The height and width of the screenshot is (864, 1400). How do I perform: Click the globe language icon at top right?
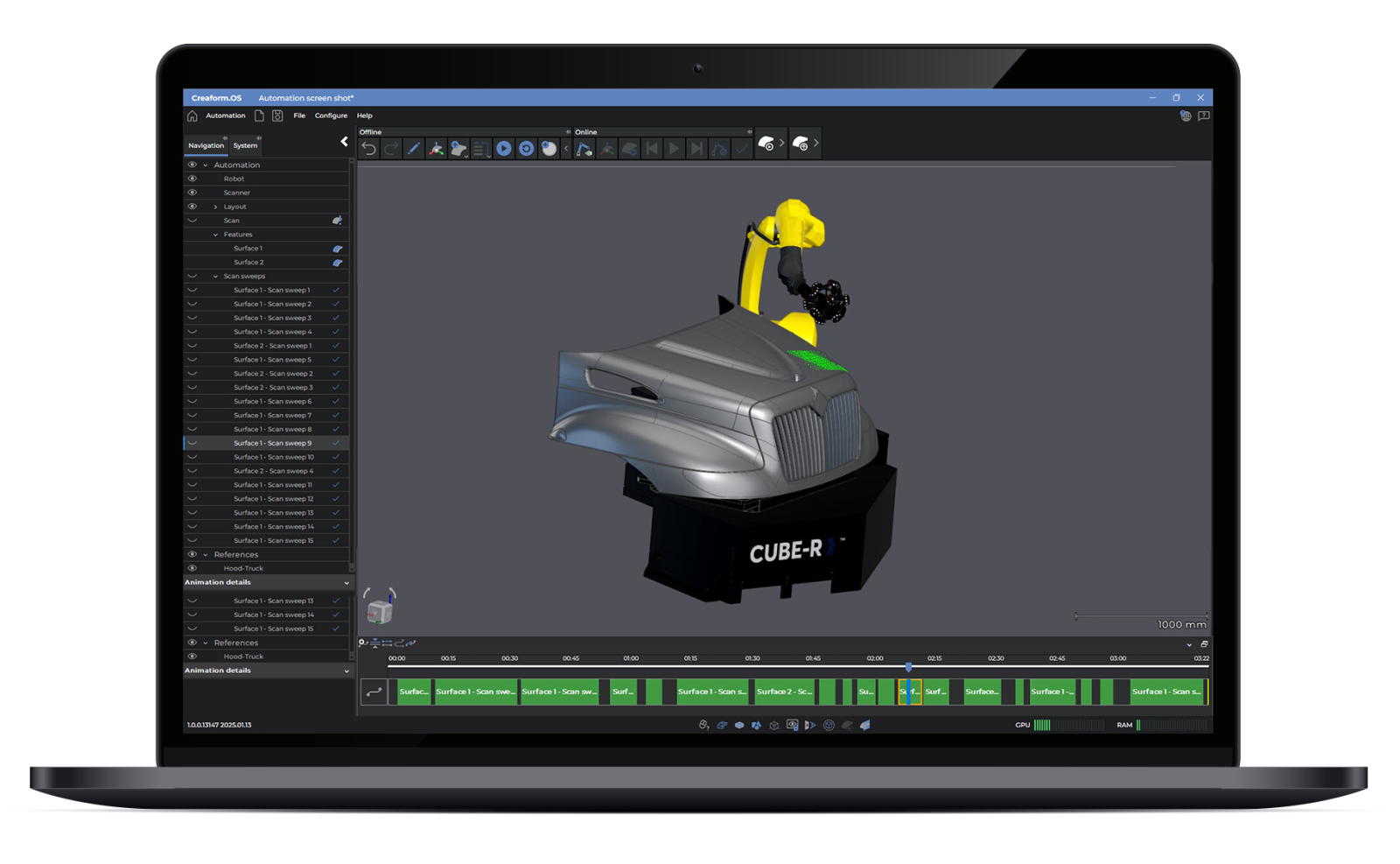coord(1186,116)
